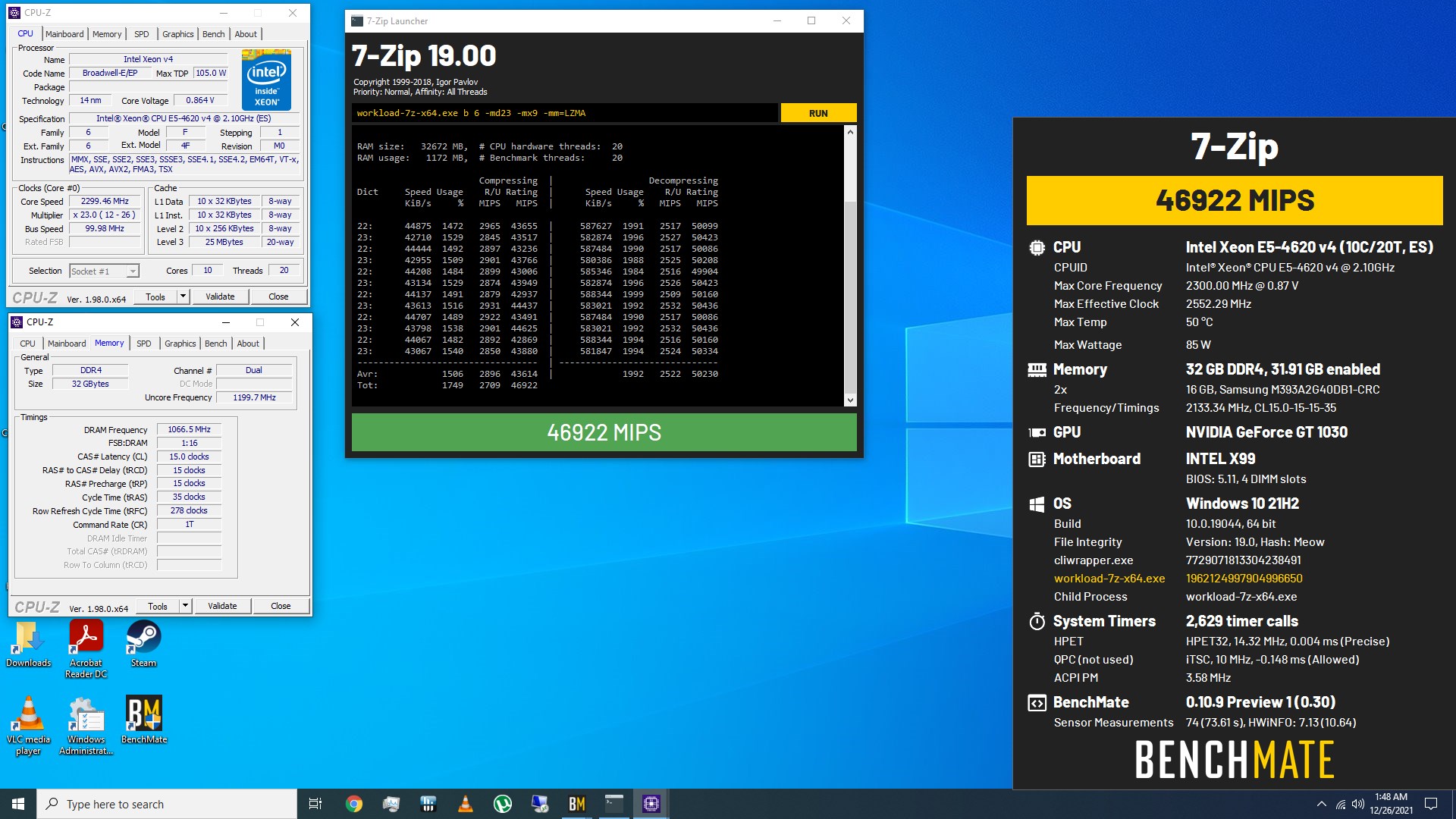Open Google Chrome from the taskbar
Image resolution: width=1456 pixels, height=819 pixels.
point(353,804)
